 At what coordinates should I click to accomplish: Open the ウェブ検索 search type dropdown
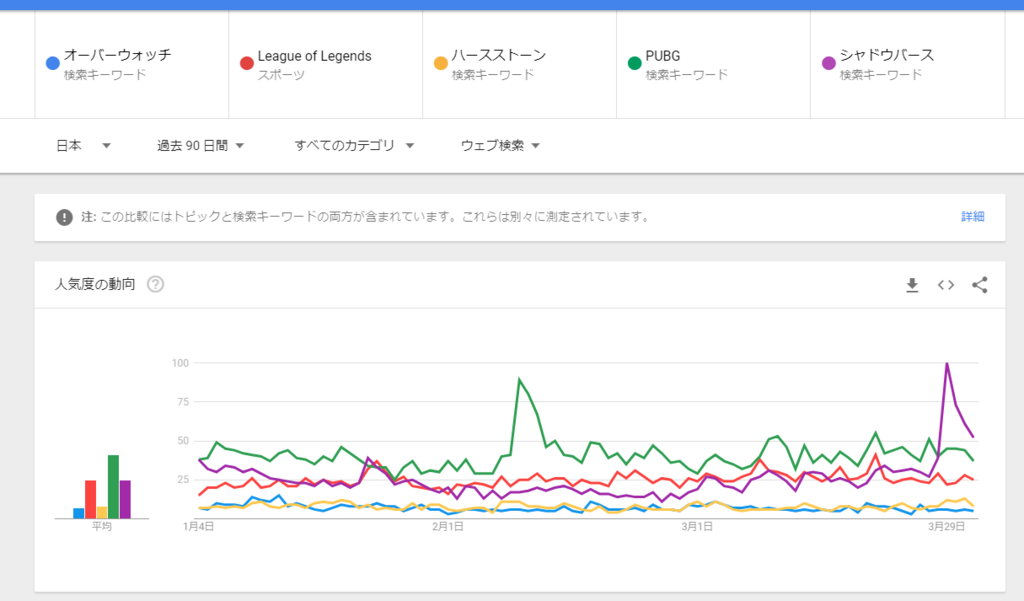[x=500, y=146]
